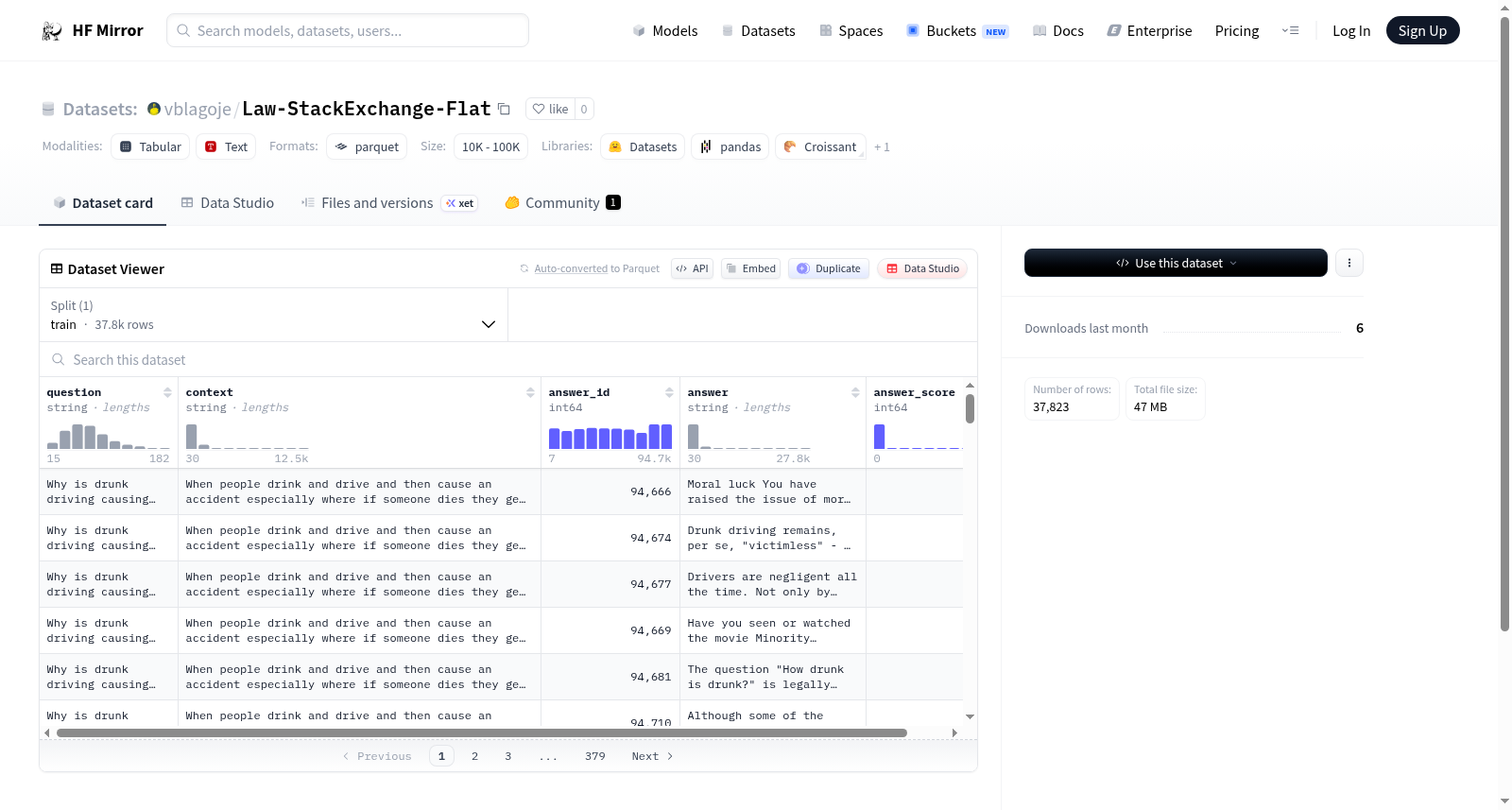The height and width of the screenshot is (810, 1512).
Task: Open the Spaces navigation link
Action: tap(851, 31)
